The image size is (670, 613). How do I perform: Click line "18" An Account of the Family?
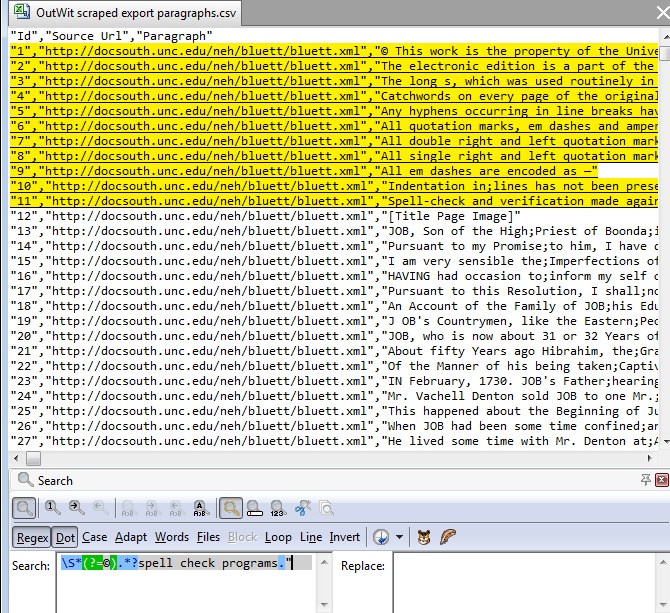click(x=334, y=306)
